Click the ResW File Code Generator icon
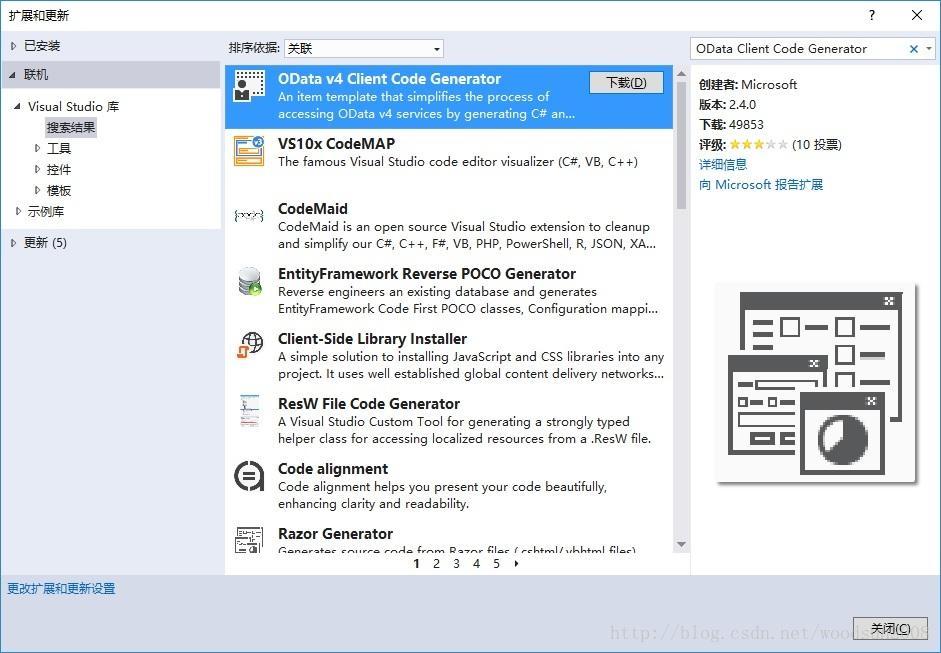 click(249, 411)
